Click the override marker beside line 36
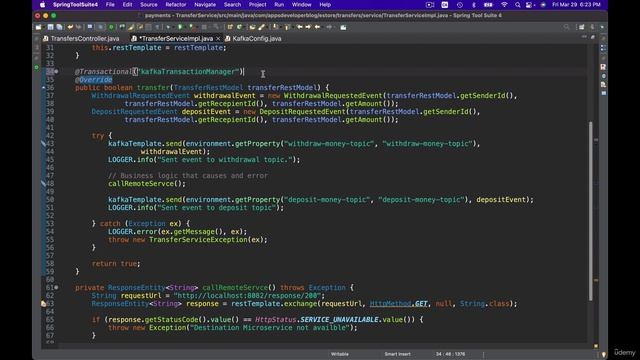The image size is (640, 360). 43,88
